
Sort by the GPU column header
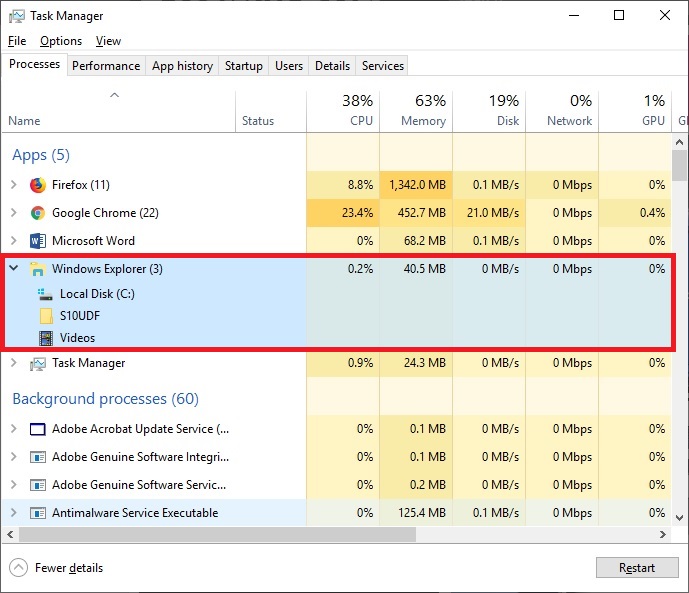(x=635, y=112)
